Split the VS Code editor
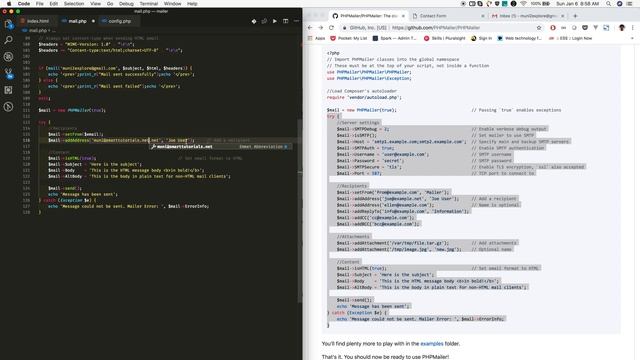 tap(286, 21)
